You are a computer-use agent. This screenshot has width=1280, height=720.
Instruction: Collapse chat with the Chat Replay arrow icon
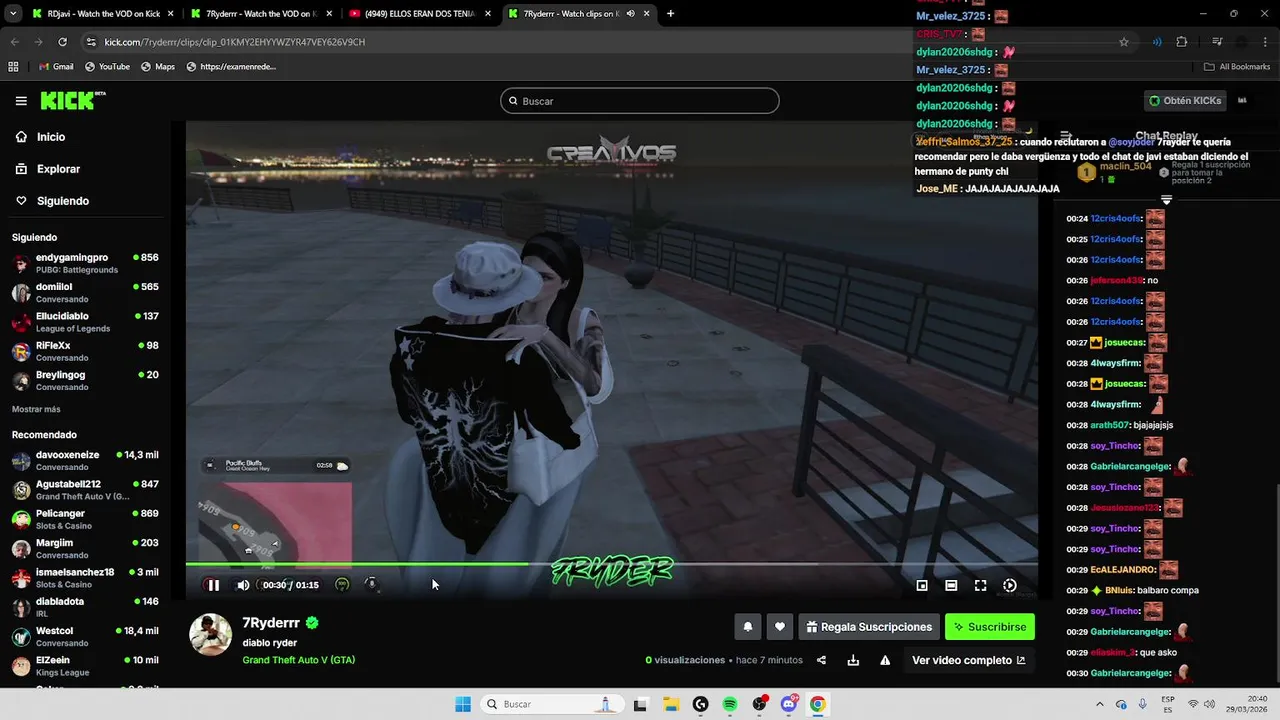pyautogui.click(x=1066, y=136)
